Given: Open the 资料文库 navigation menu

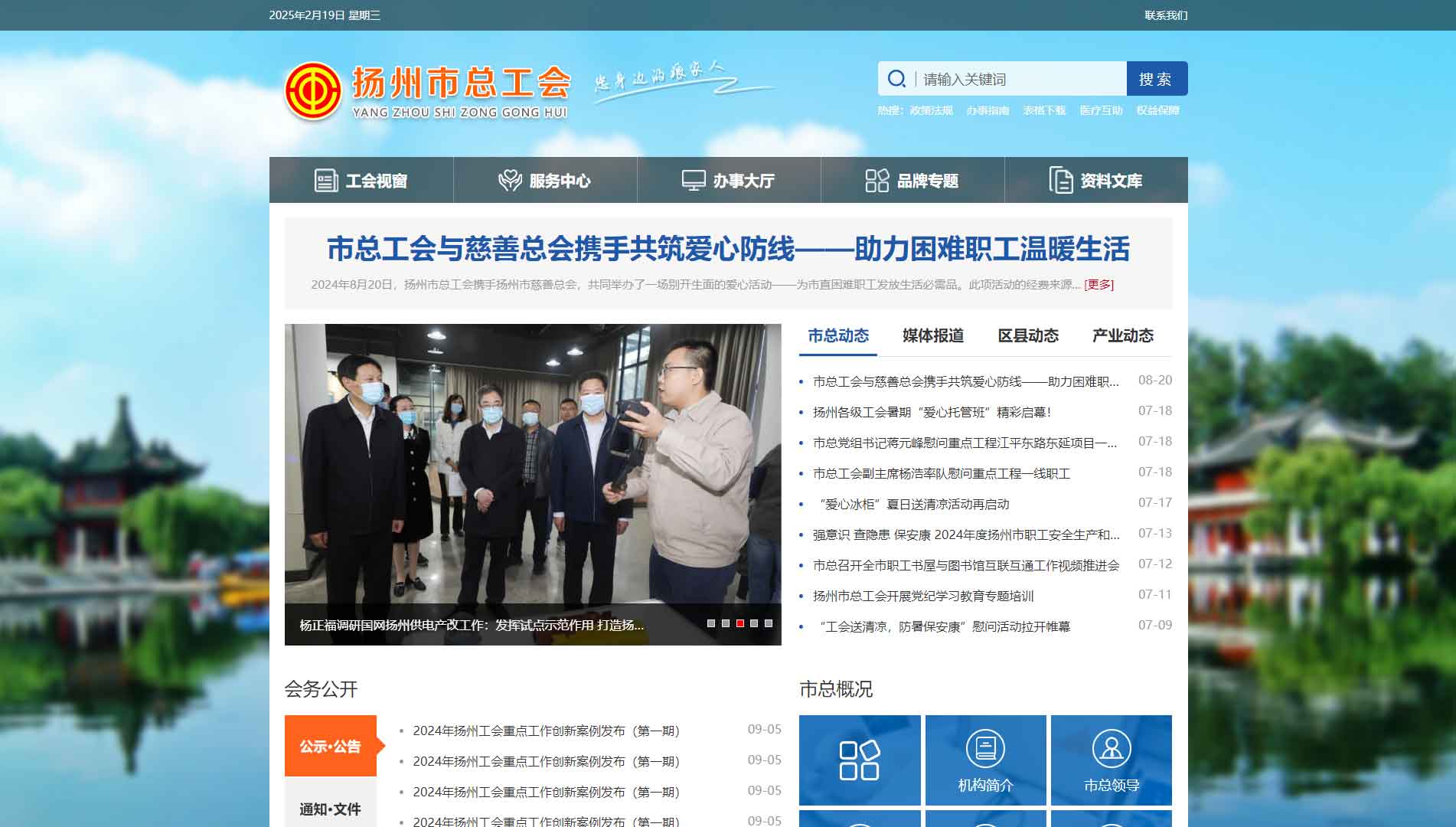Looking at the screenshot, I should [1096, 180].
